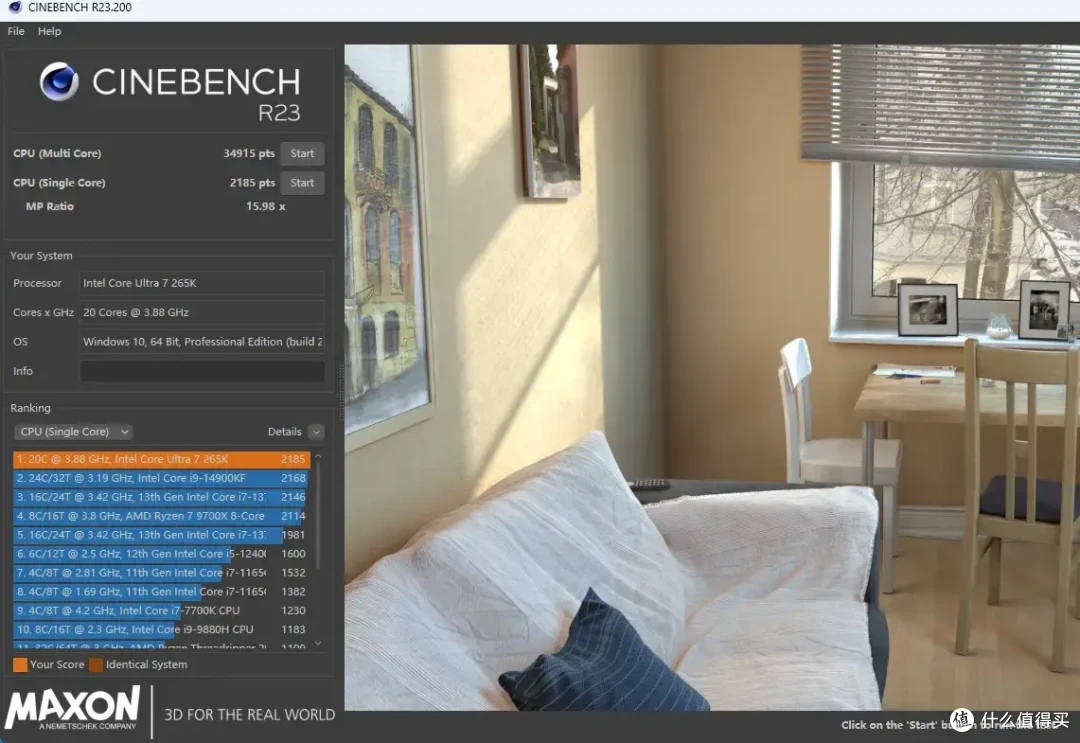Image resolution: width=1080 pixels, height=743 pixels.
Task: Select ranking row 12th Gen Core i5-1240
Action: [162, 554]
